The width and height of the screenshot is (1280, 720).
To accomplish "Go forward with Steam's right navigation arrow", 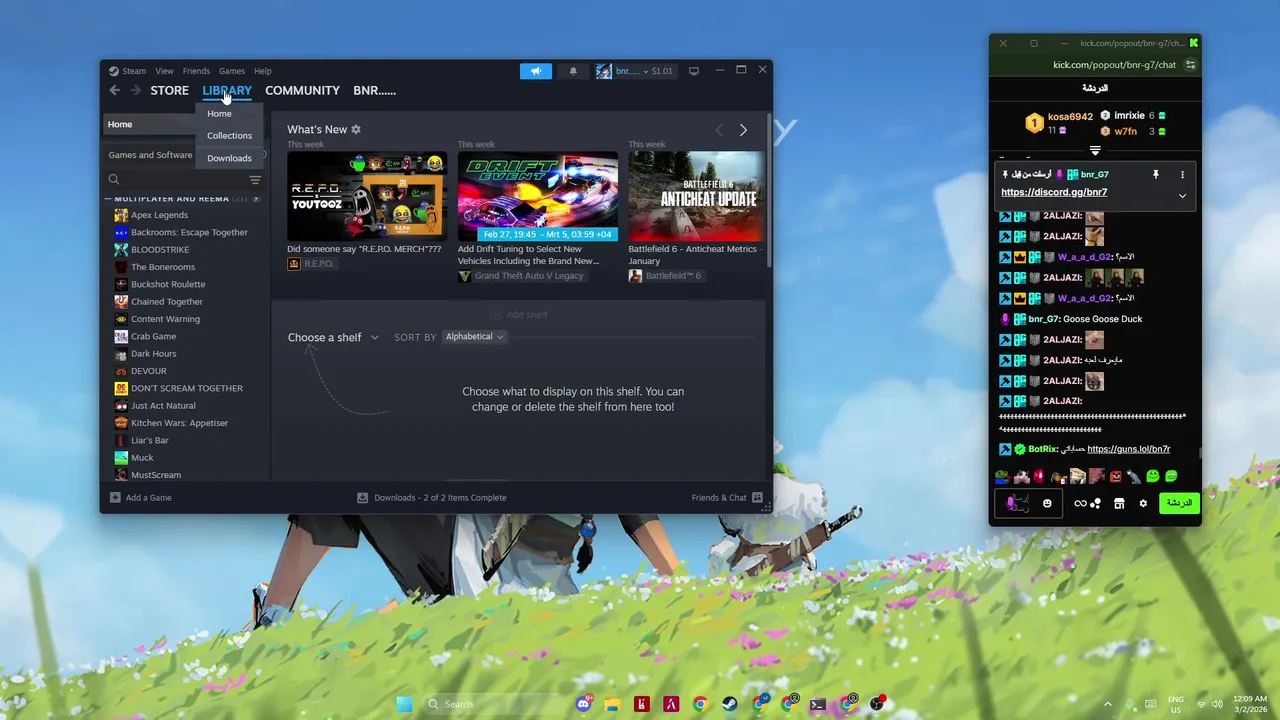I will pos(136,90).
